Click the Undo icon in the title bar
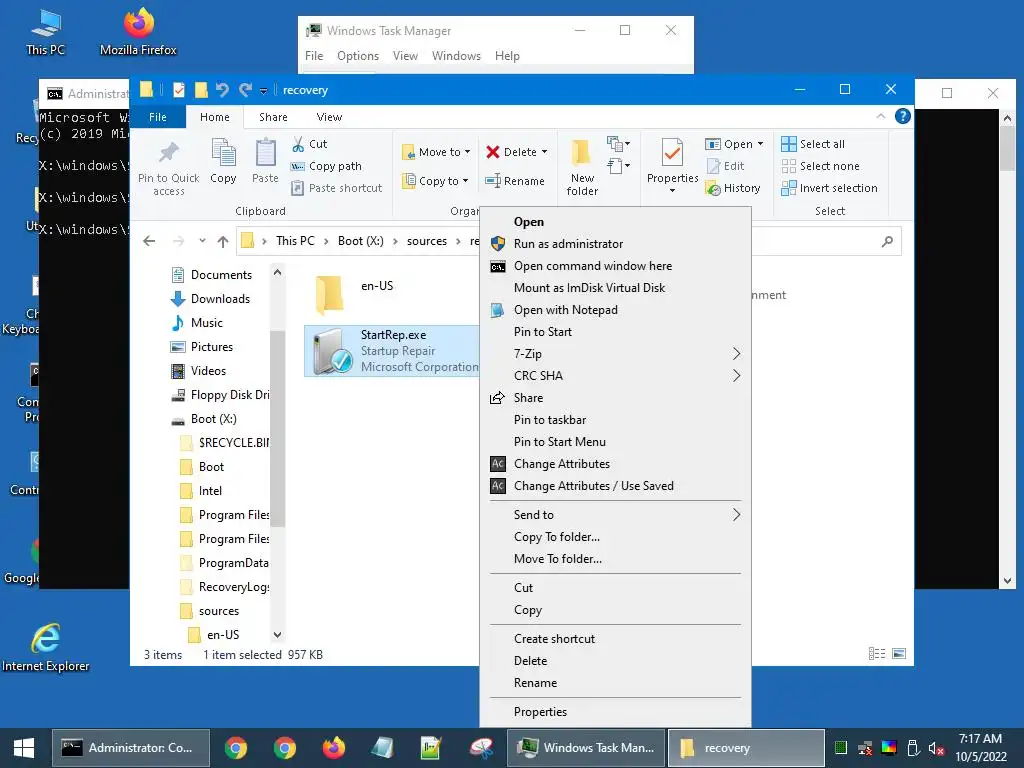The width and height of the screenshot is (1024, 768). coord(222,89)
